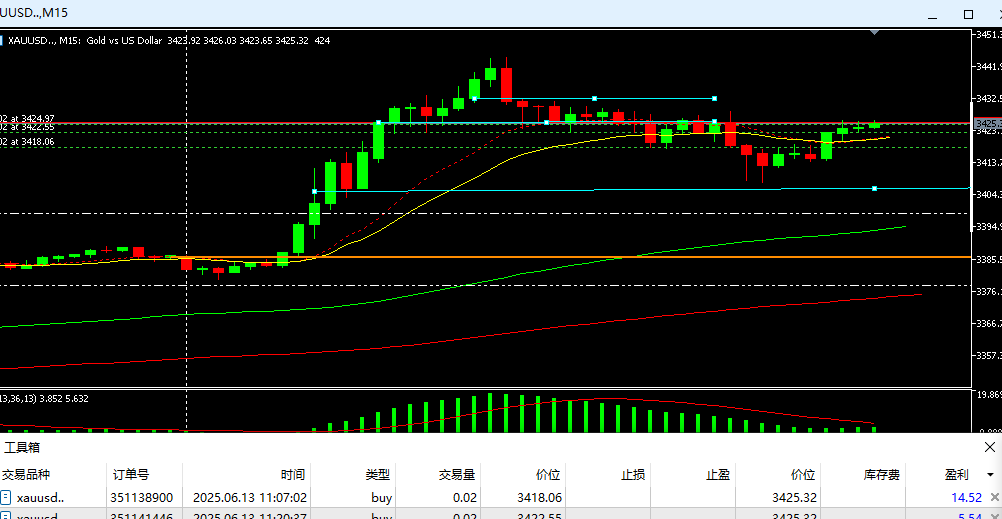The width and height of the screenshot is (1002, 519).
Task: Select the order level label at 3418.06
Action: (x=28, y=142)
